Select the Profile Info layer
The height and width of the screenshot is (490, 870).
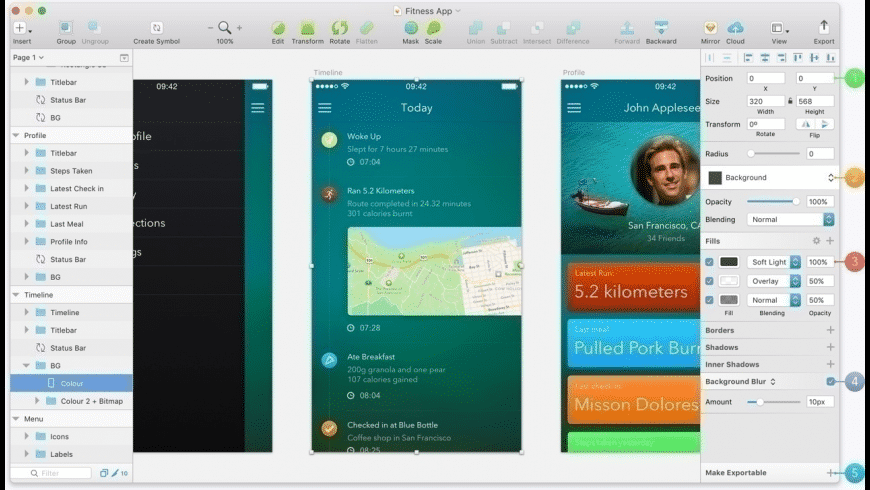tap(71, 241)
